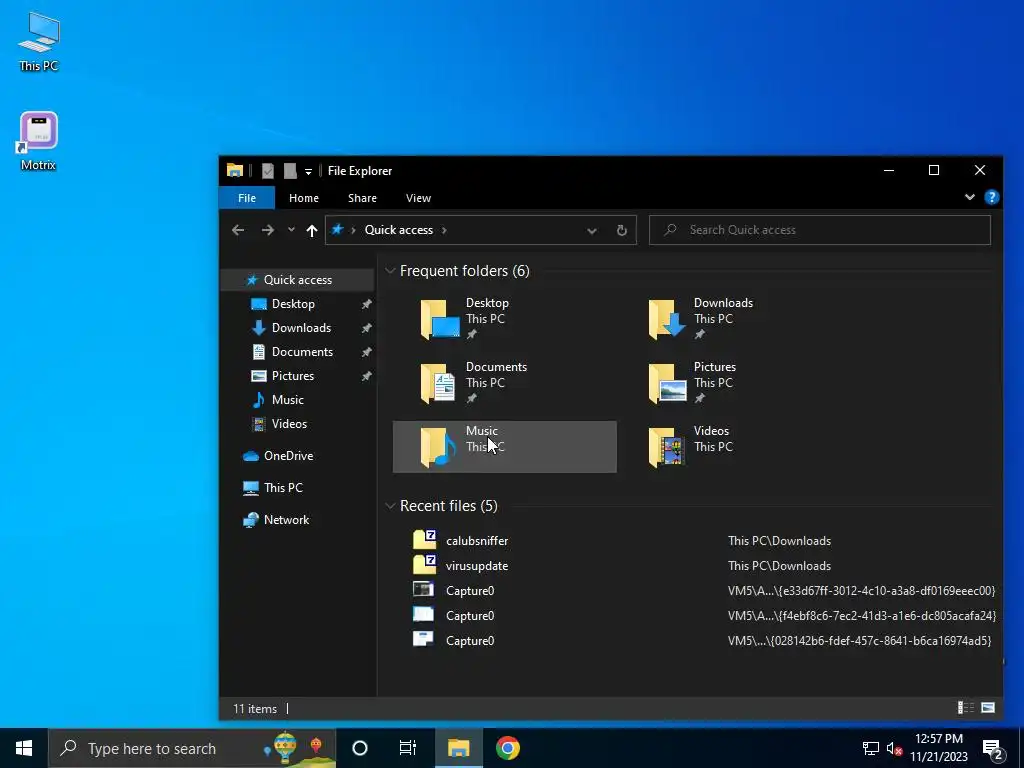Image resolution: width=1024 pixels, height=768 pixels.
Task: Click Quick access in the address bar
Action: (x=398, y=230)
